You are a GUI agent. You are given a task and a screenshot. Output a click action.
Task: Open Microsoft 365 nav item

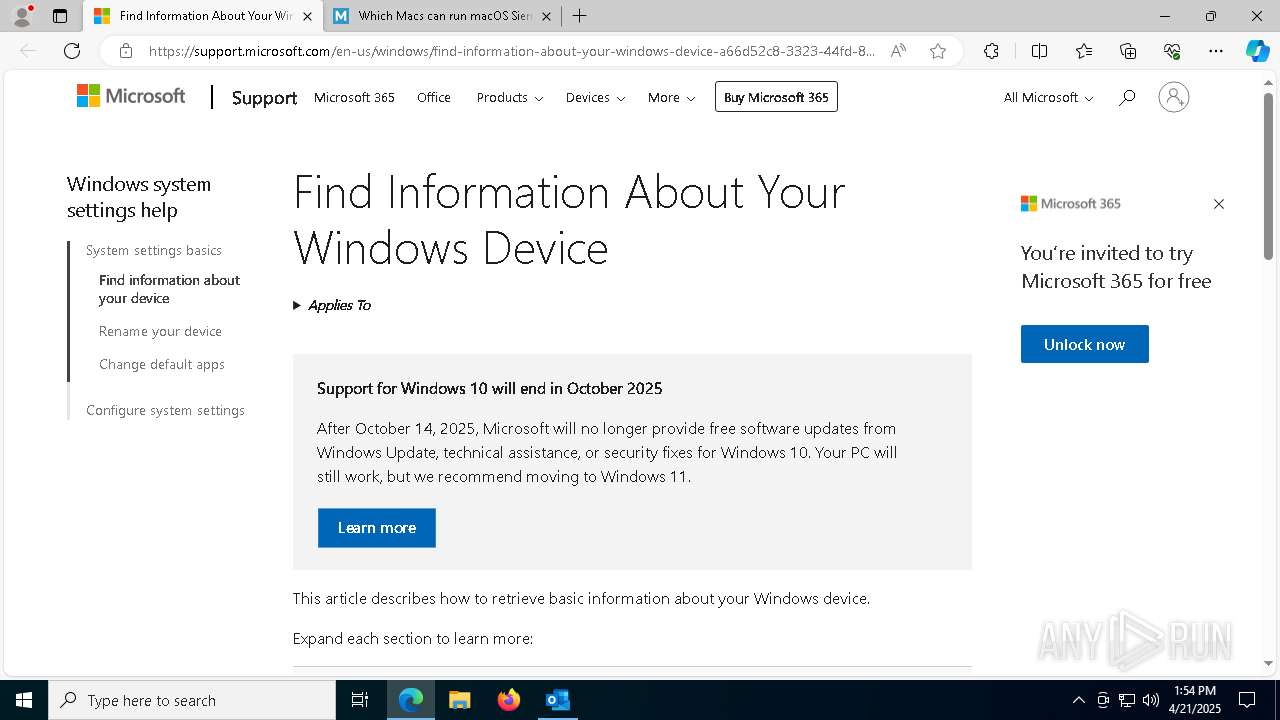tap(354, 97)
